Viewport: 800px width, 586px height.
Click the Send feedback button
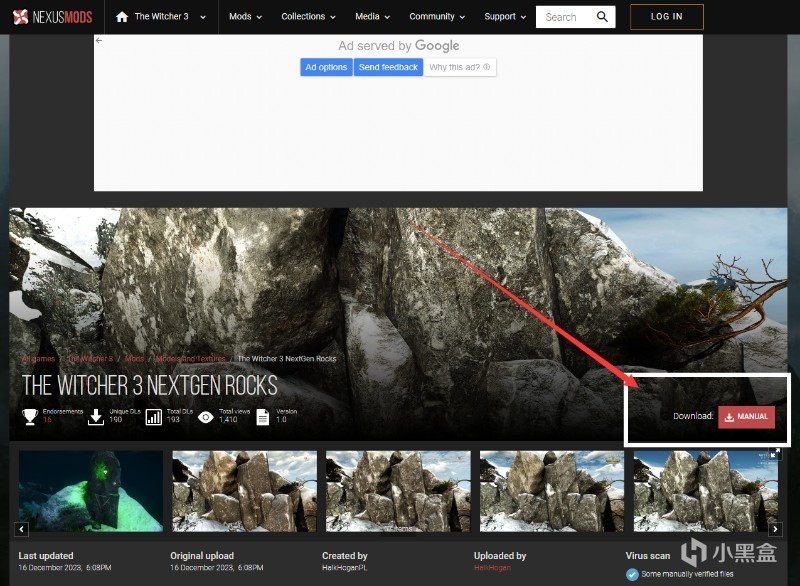click(388, 67)
